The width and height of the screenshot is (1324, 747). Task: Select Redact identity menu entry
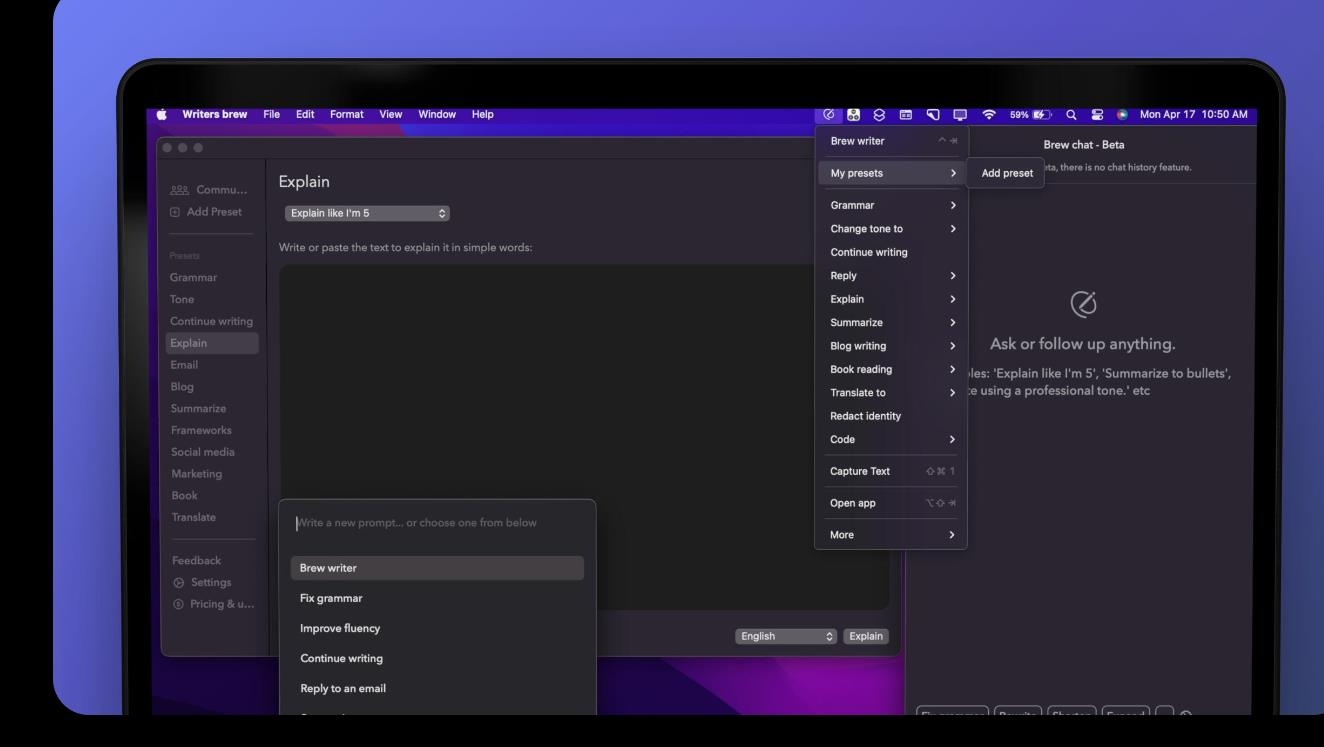[891, 416]
